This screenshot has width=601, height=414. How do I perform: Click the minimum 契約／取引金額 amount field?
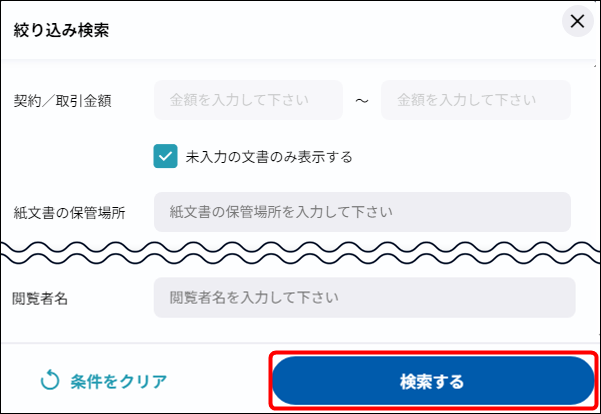pos(248,100)
